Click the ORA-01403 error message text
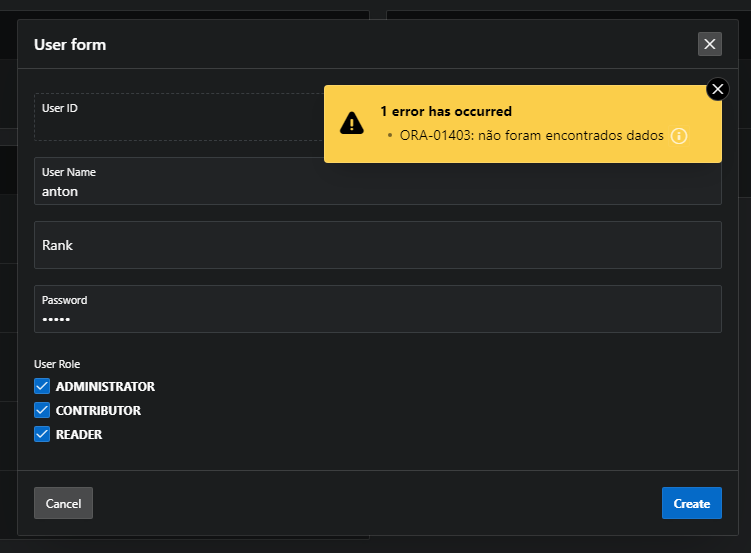Viewport: 751px width, 553px height. (531, 136)
